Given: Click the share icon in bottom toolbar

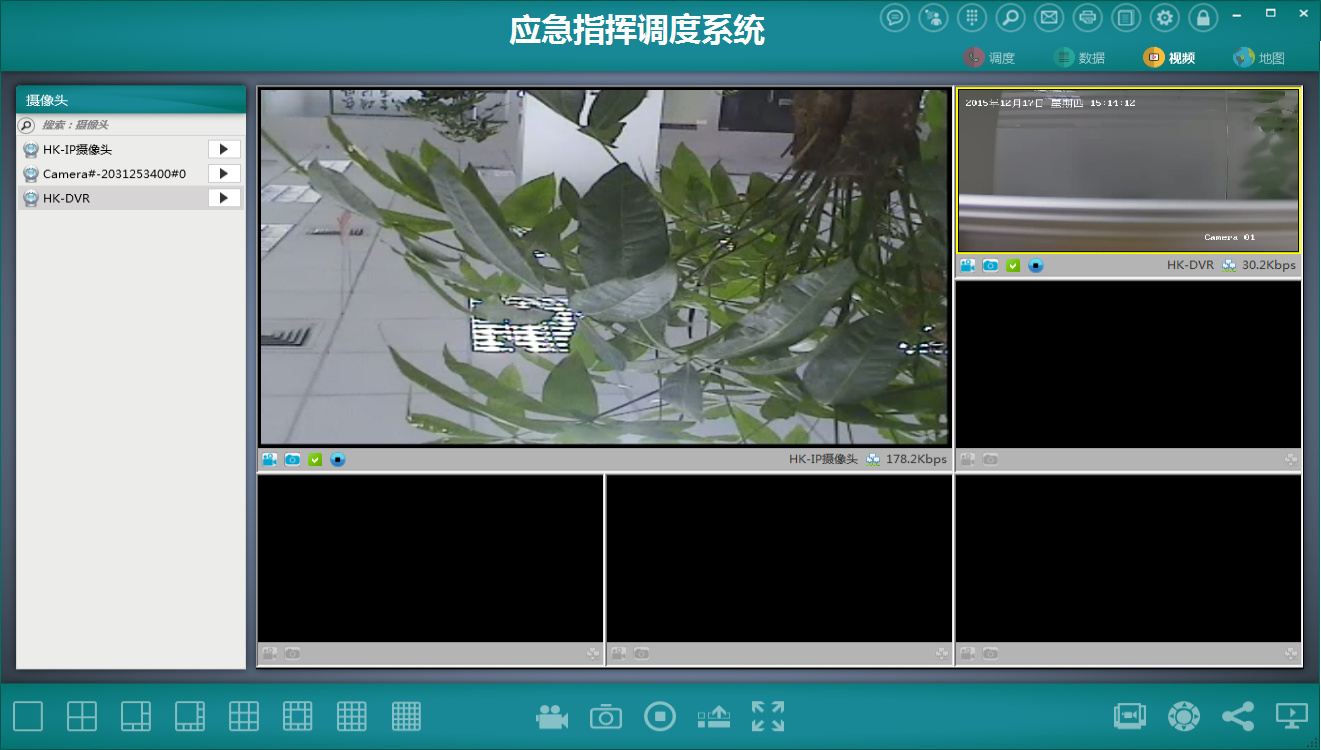Looking at the screenshot, I should 1238,716.
